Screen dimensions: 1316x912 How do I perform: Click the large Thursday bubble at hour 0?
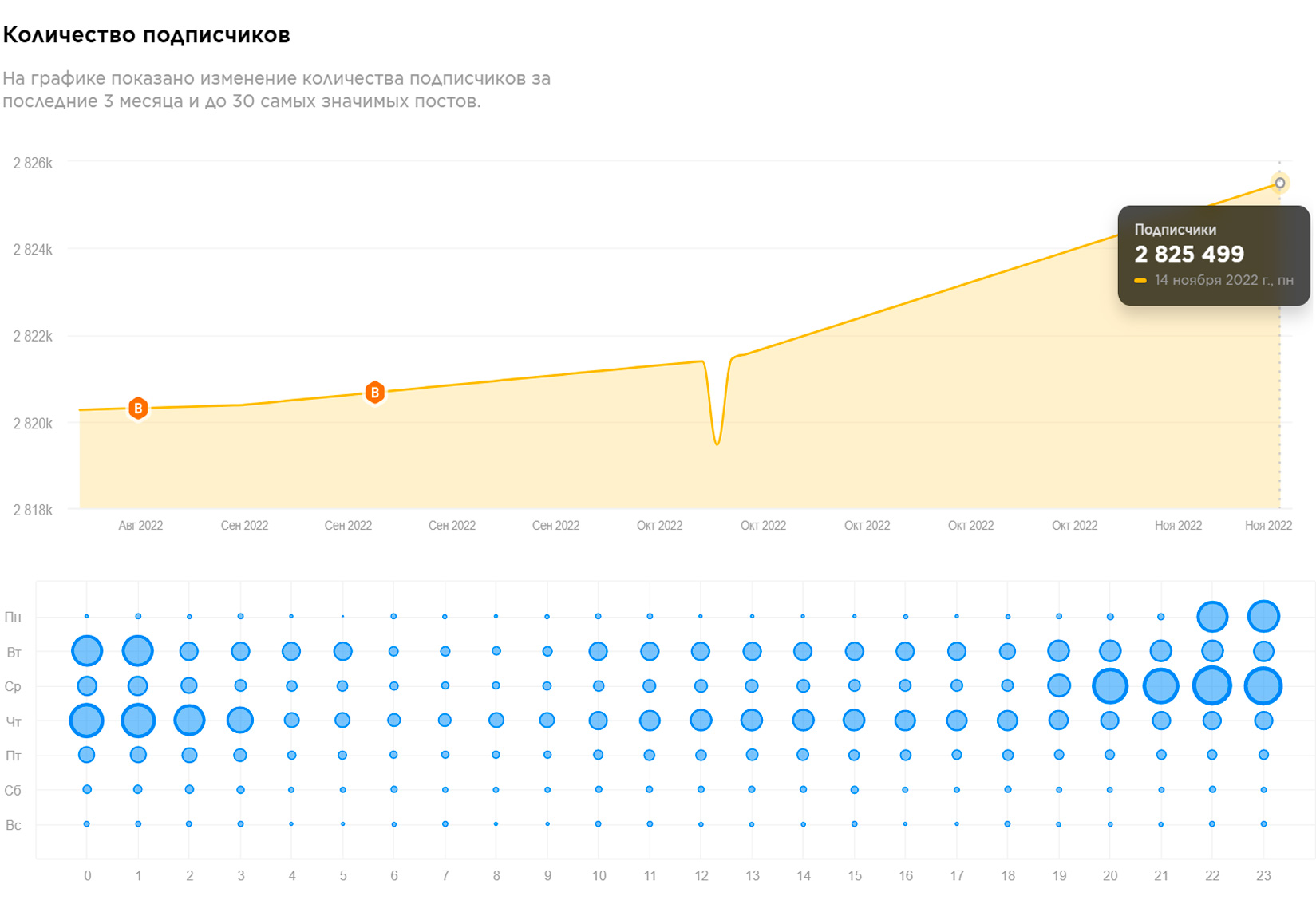pyautogui.click(x=87, y=721)
